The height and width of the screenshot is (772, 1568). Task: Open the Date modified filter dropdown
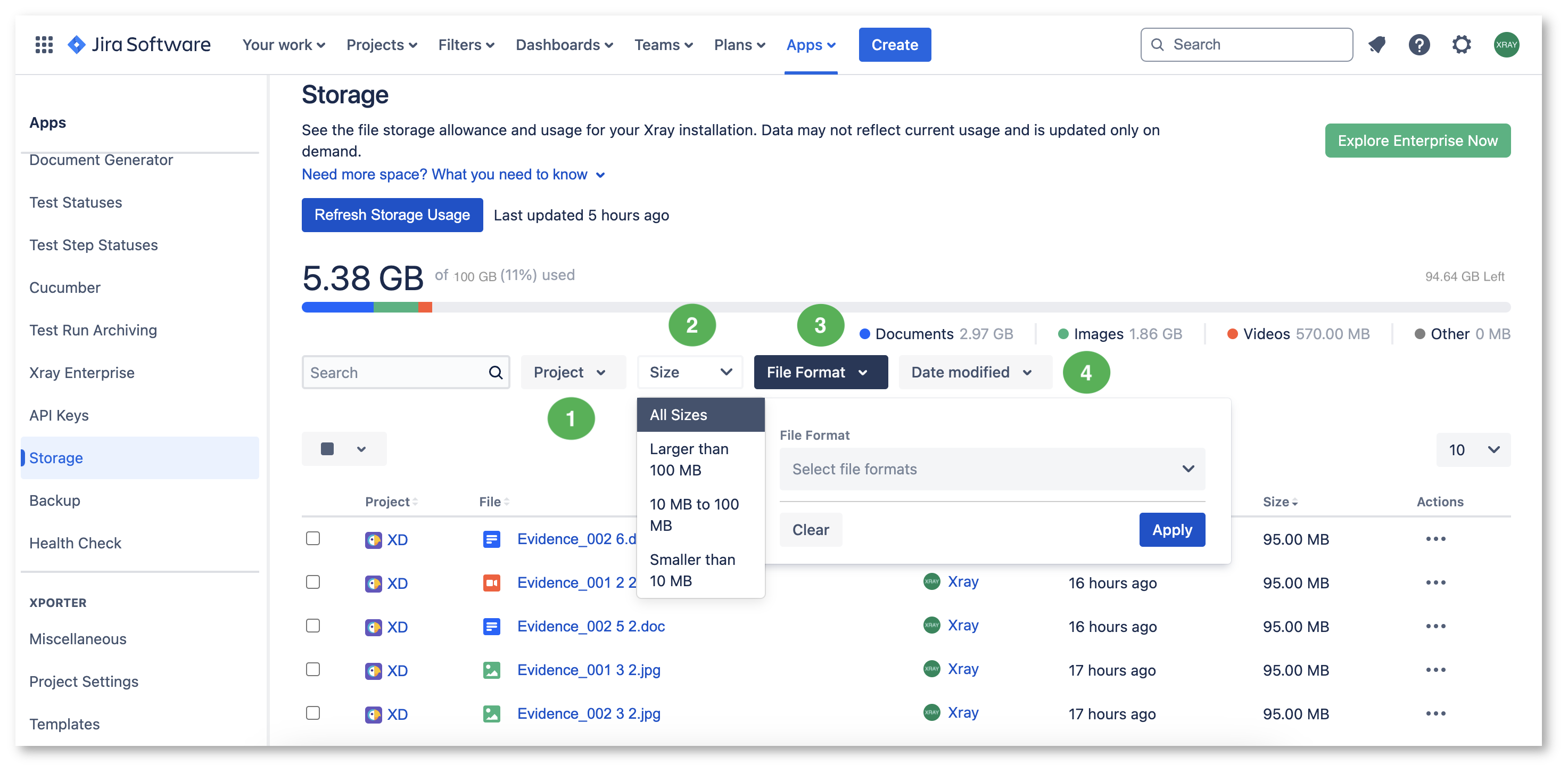tap(975, 372)
